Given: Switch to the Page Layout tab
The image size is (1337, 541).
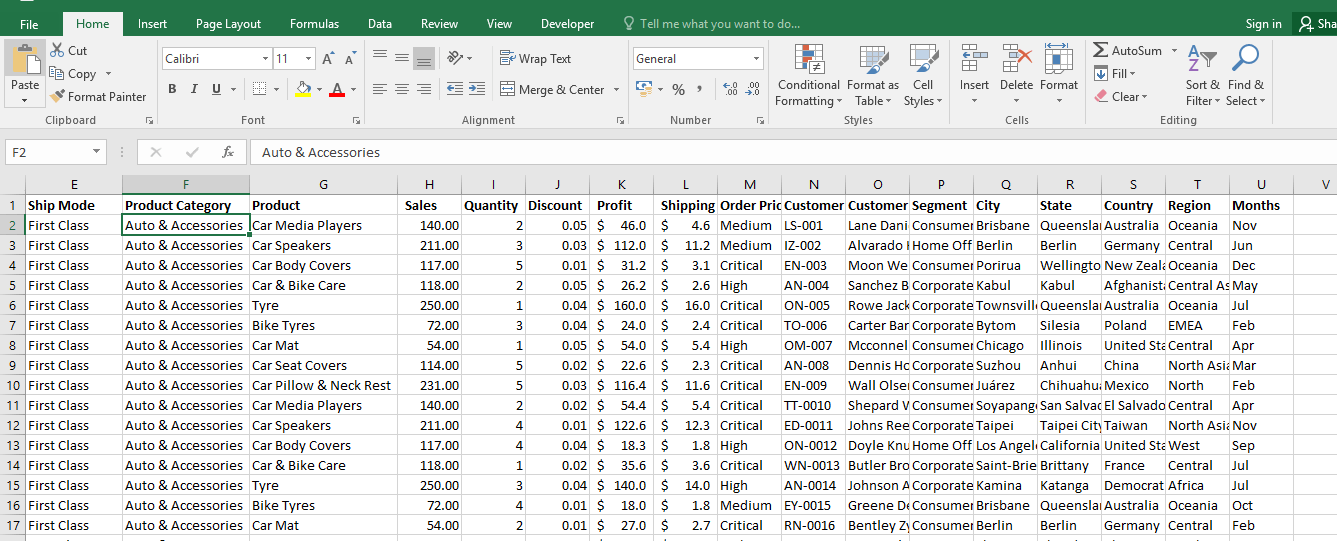Looking at the screenshot, I should tap(228, 24).
